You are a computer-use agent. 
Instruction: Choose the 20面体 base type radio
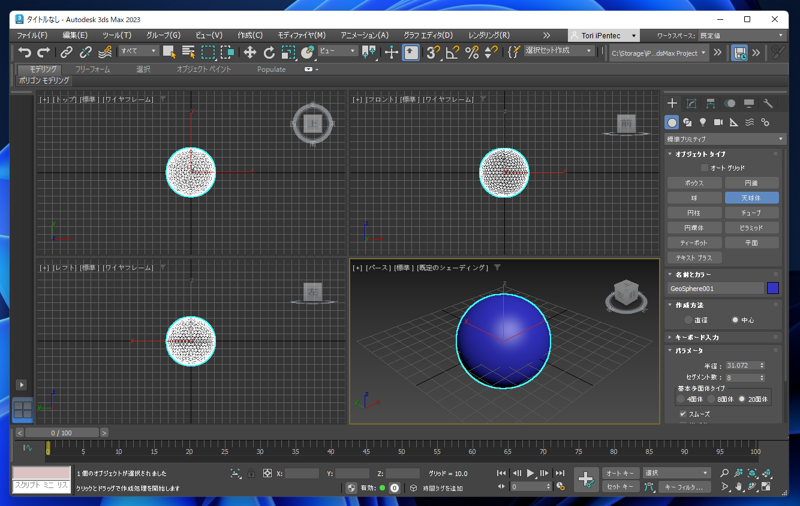click(741, 399)
